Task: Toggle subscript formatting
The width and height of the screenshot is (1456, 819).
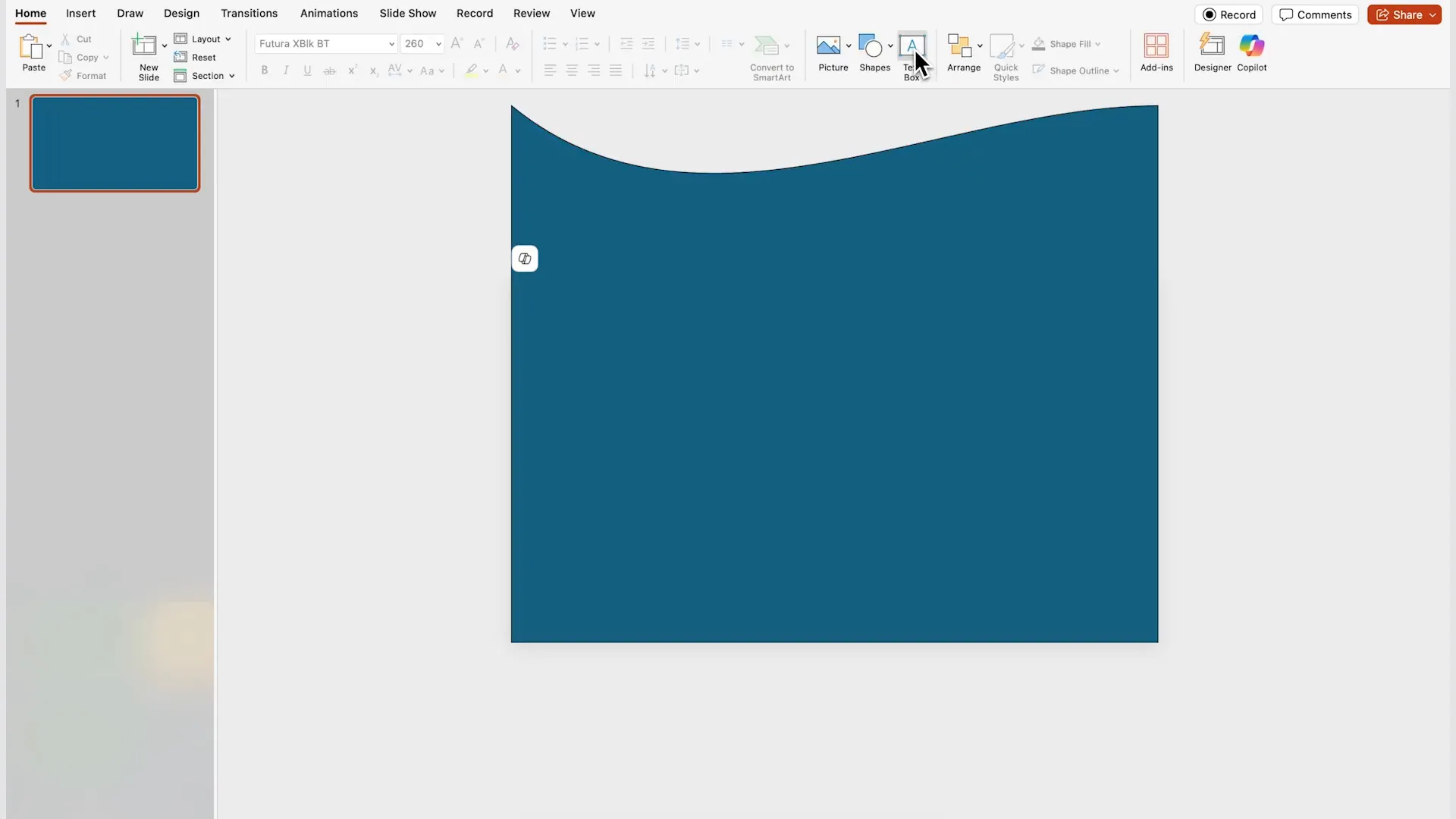Action: click(373, 71)
